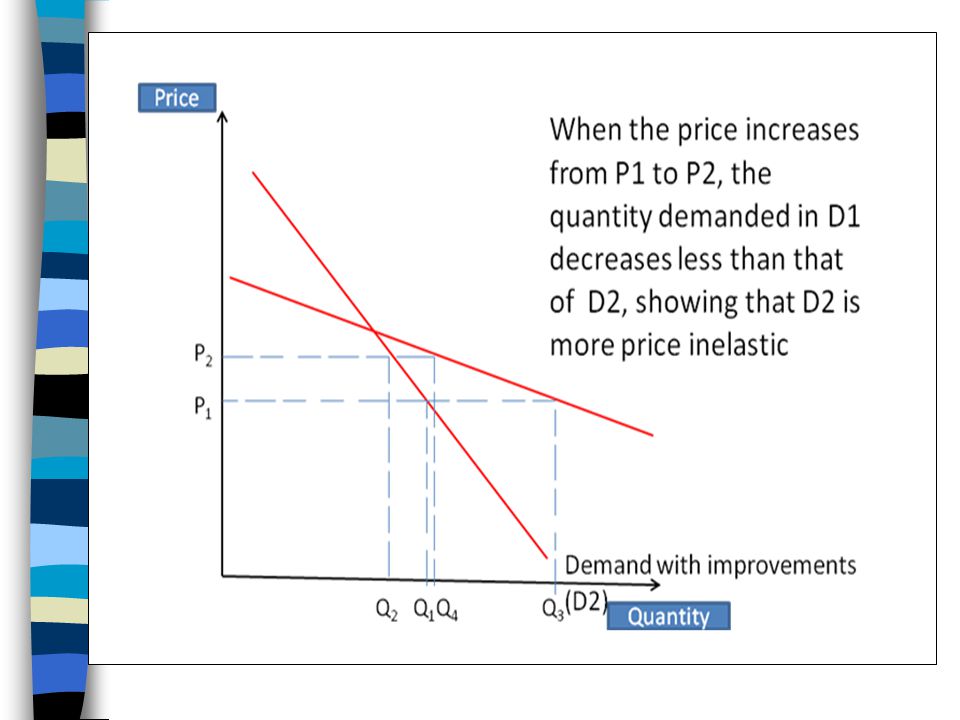The height and width of the screenshot is (720, 960).
Task: Select the P2 price axis label
Action: pos(203,354)
